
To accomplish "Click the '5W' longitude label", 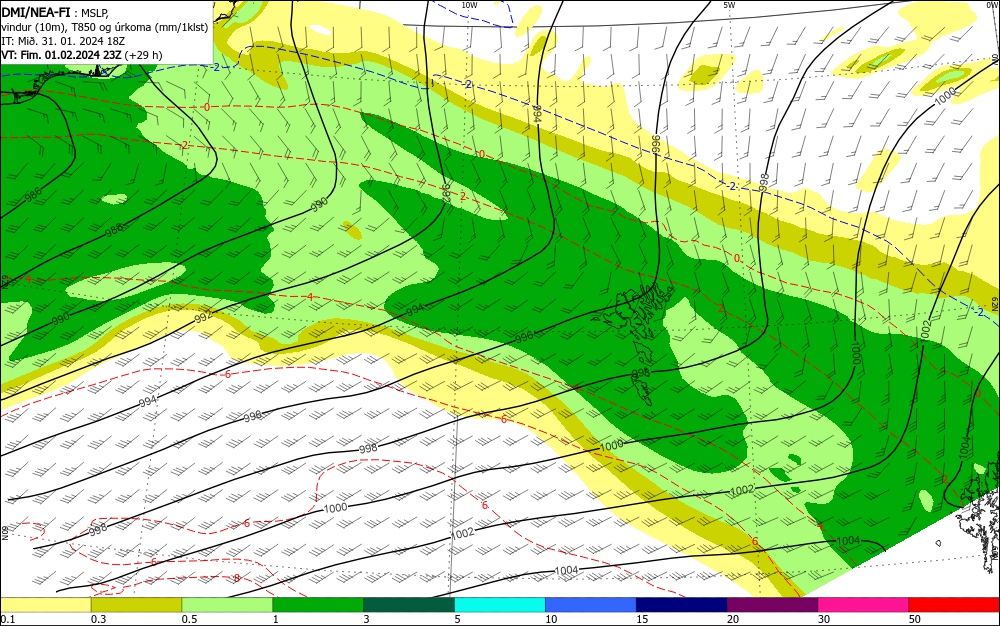I will [730, 5].
